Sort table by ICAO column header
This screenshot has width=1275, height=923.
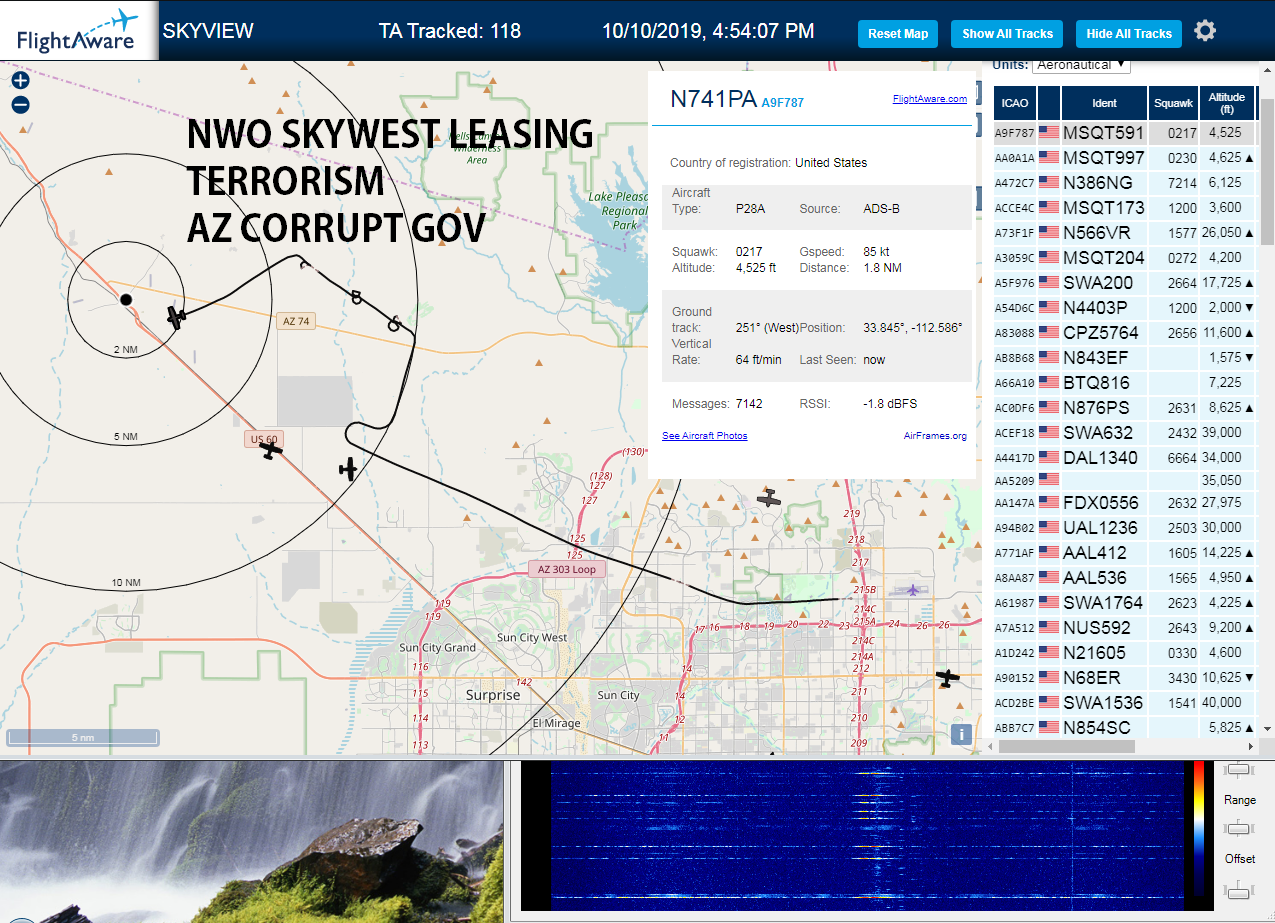tap(1015, 103)
